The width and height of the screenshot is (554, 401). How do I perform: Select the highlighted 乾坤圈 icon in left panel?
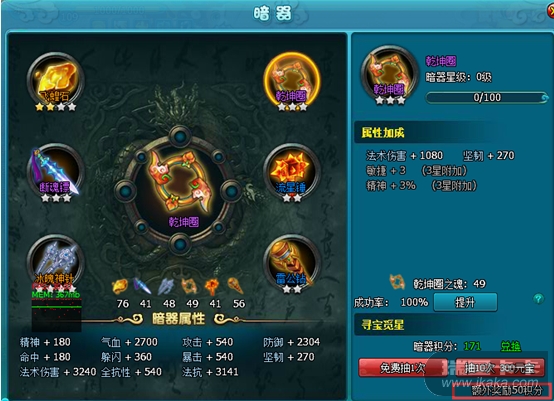click(292, 81)
